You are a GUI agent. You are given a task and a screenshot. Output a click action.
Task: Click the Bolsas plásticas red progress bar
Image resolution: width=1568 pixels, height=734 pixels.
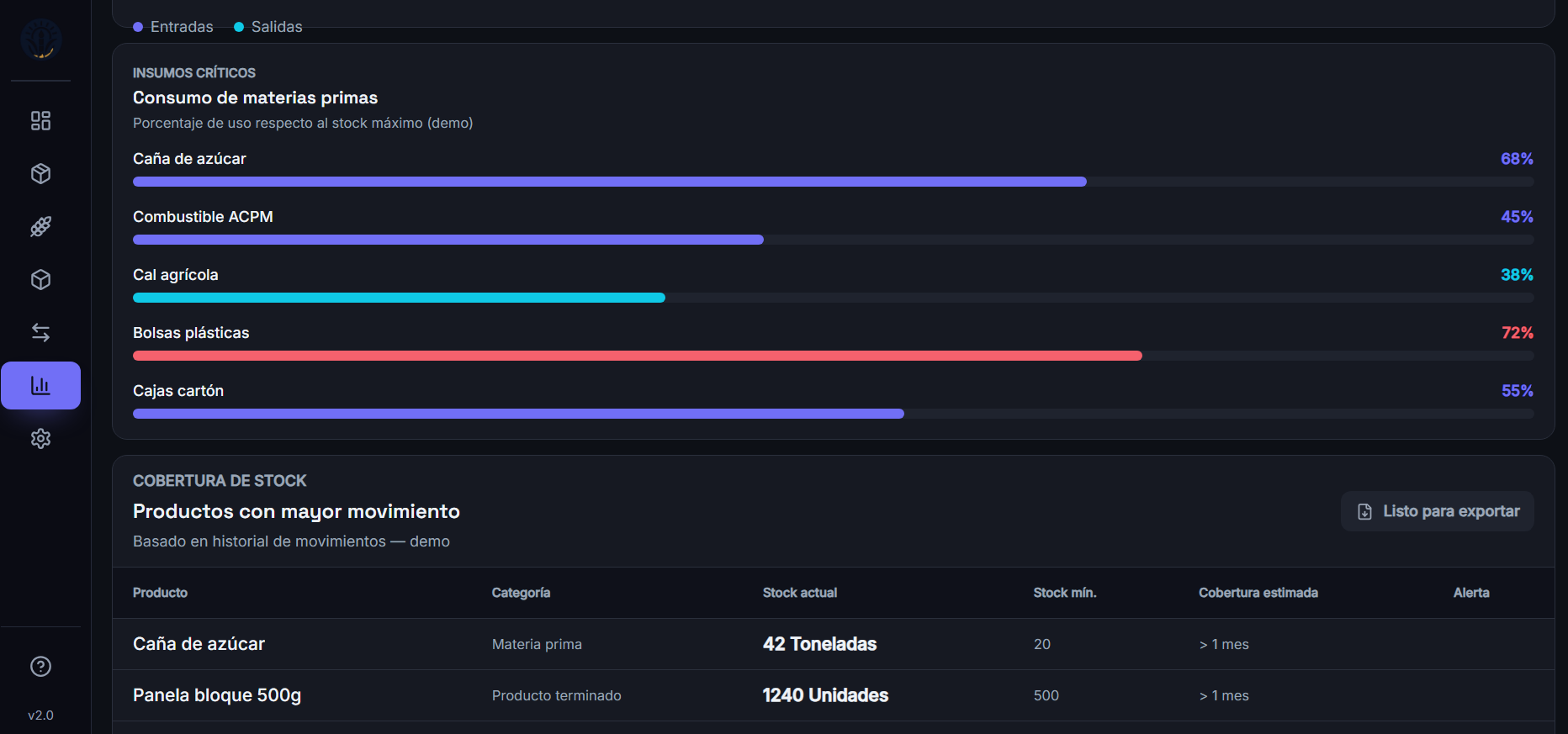coord(833,356)
